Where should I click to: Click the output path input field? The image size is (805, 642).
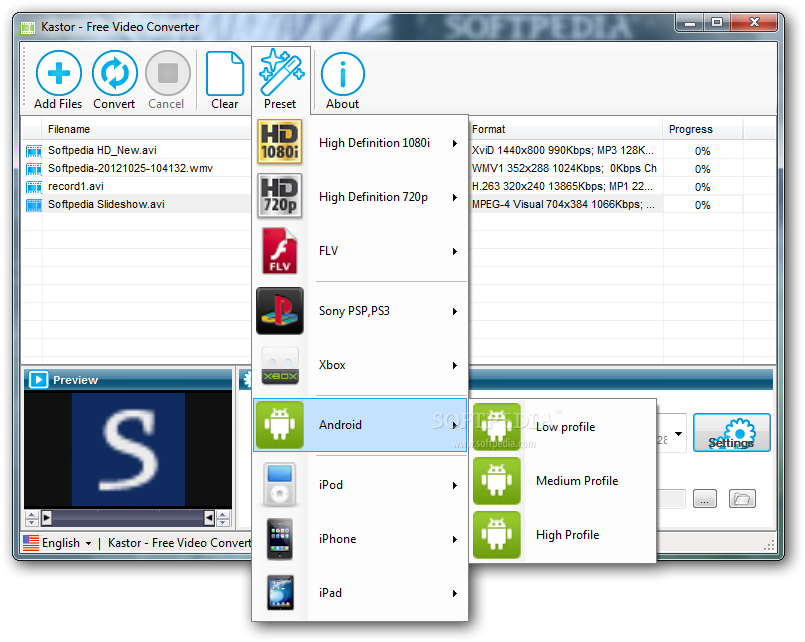coord(672,498)
